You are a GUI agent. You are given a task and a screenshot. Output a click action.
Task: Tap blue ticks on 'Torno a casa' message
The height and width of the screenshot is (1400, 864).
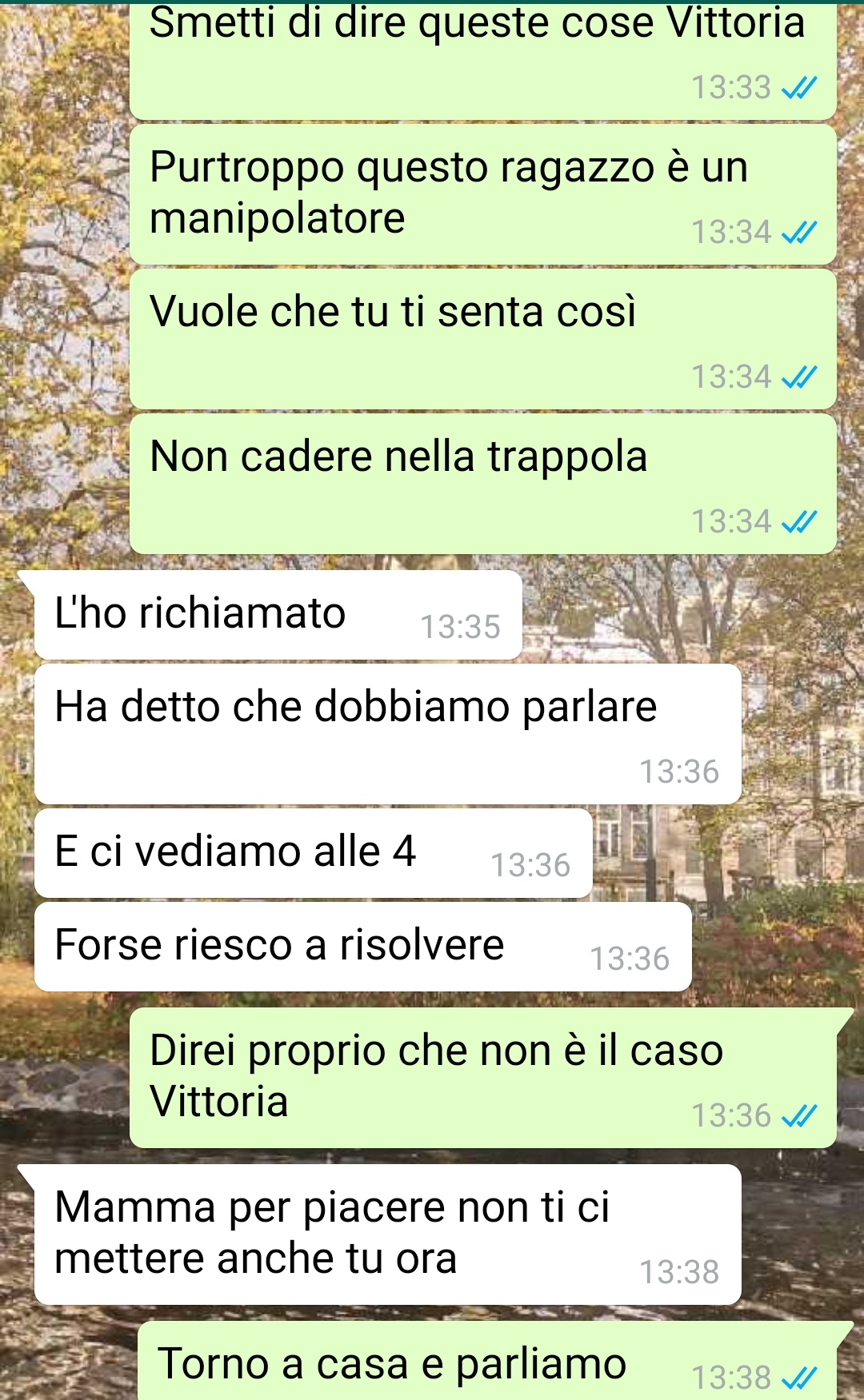(x=799, y=1378)
